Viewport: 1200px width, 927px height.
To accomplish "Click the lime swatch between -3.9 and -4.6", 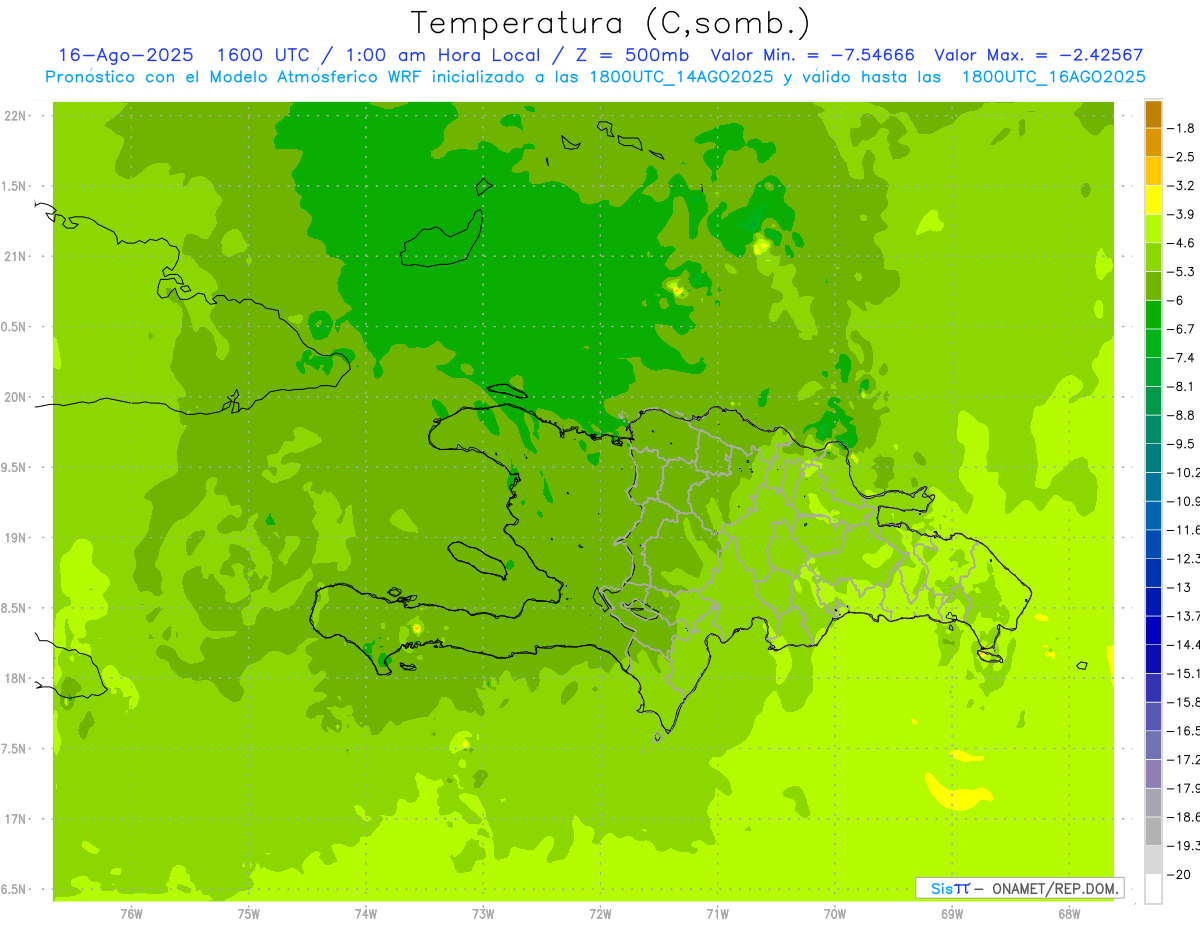I will point(1153,229).
